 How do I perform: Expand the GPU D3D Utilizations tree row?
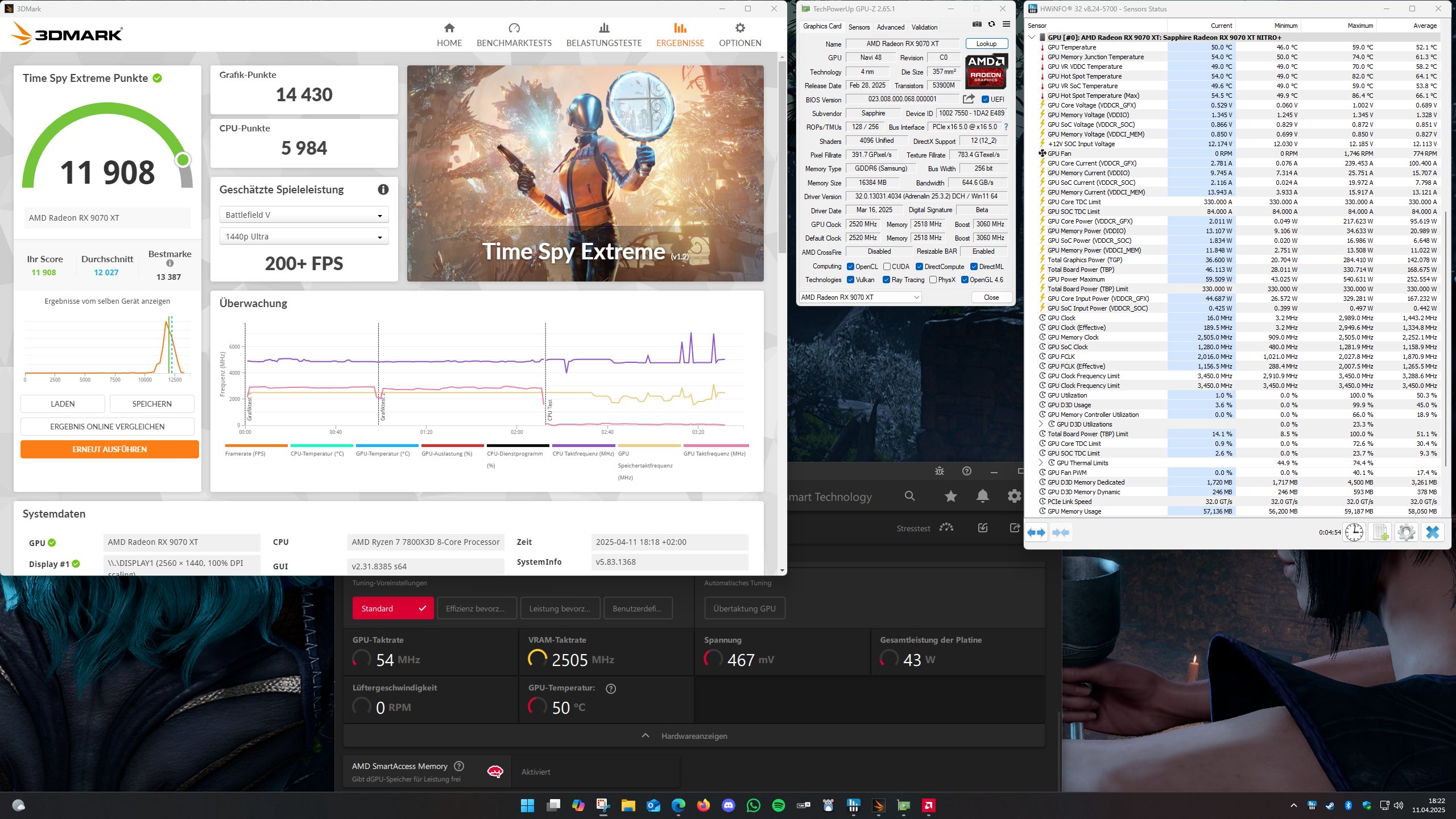coord(1041,424)
